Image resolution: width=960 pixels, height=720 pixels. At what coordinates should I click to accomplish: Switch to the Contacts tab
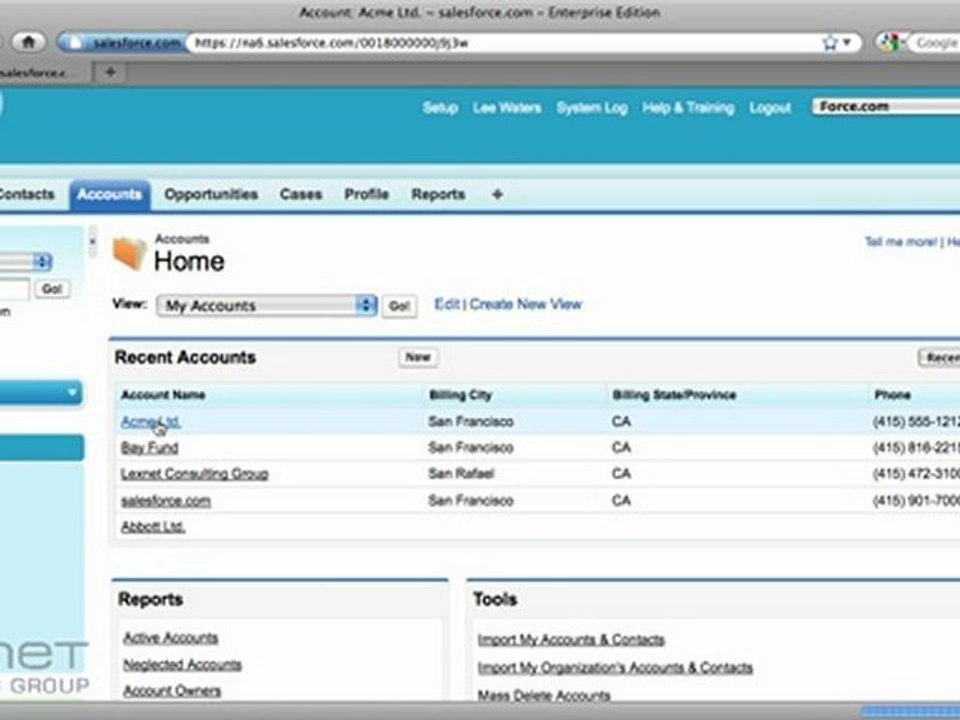(26, 195)
